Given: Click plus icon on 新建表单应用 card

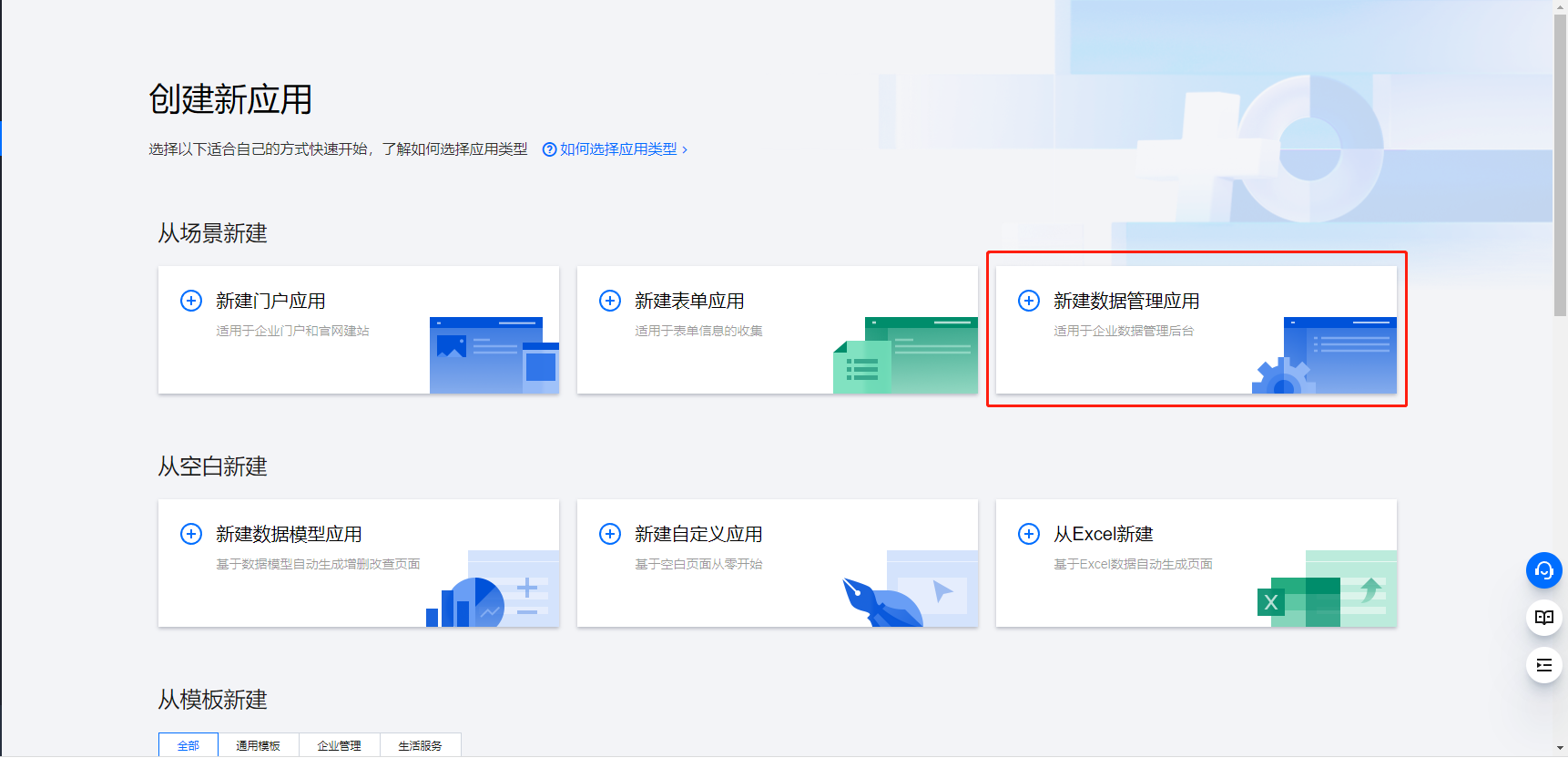Looking at the screenshot, I should pyautogui.click(x=610, y=301).
